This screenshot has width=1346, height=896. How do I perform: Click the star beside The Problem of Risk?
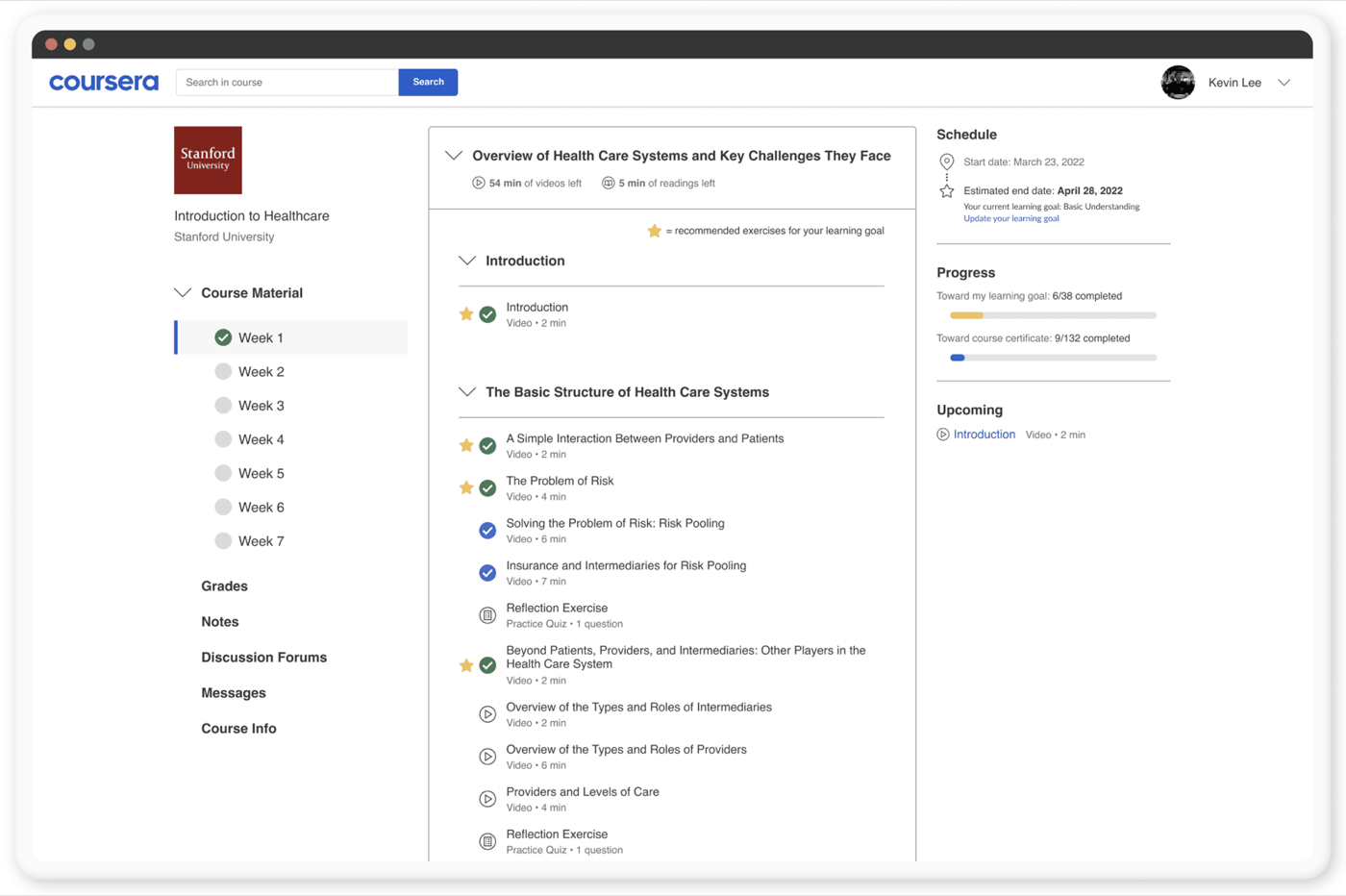click(466, 487)
